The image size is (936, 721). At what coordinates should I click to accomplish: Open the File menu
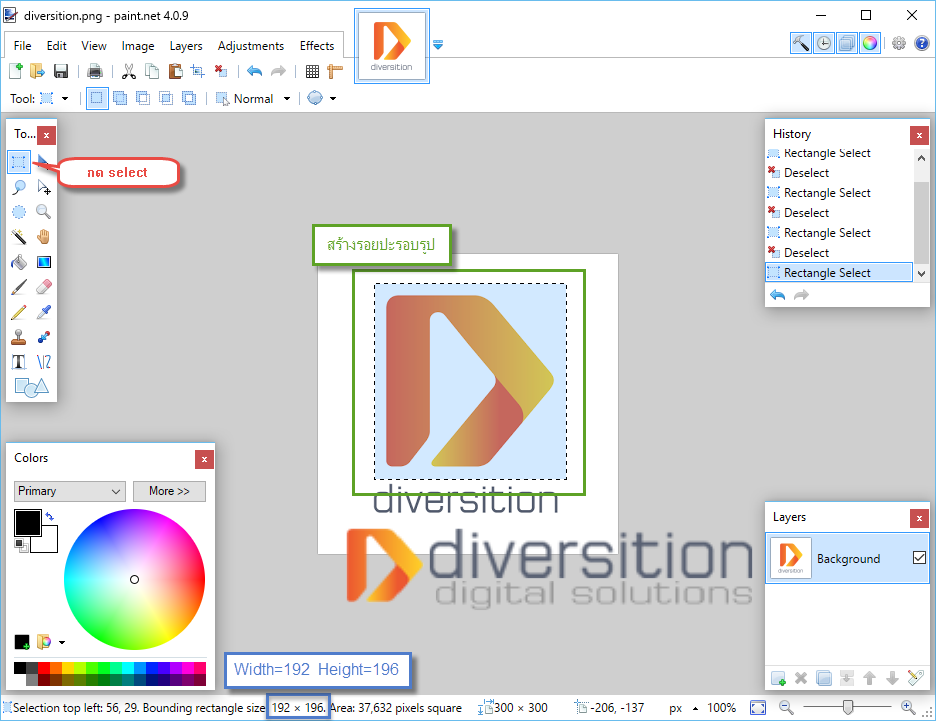coord(23,46)
